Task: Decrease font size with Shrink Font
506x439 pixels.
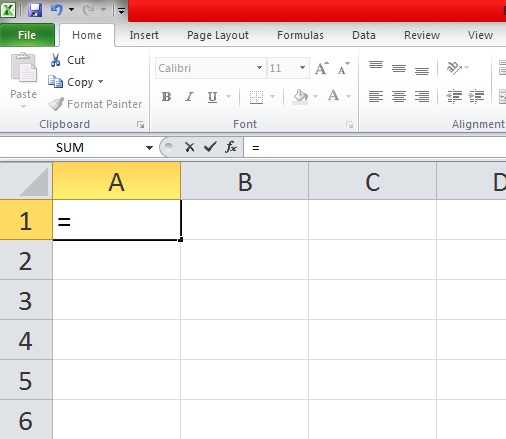Action: (344, 68)
